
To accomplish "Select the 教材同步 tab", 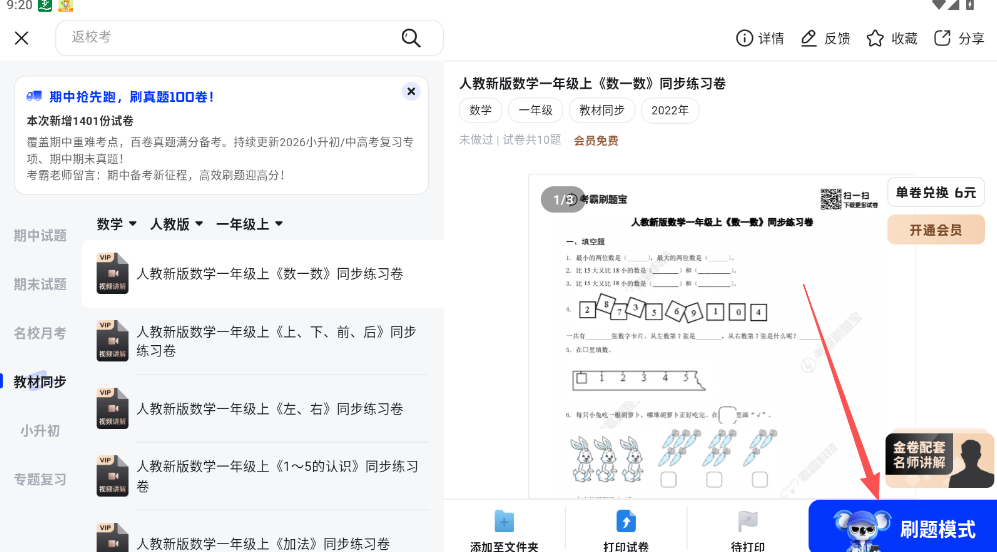I will [x=40, y=382].
